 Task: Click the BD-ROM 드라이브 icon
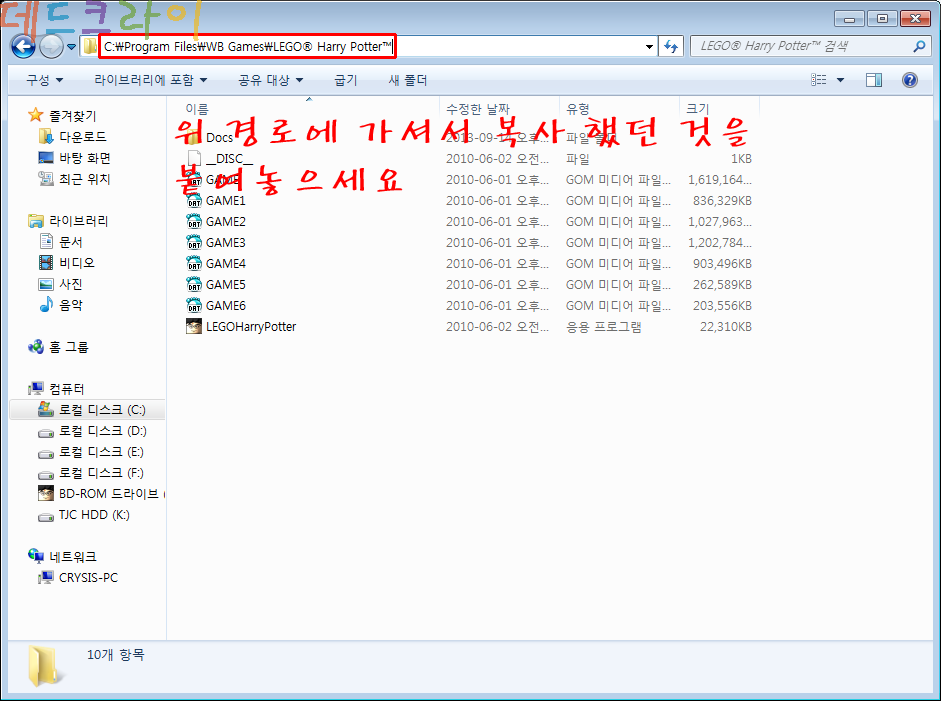pos(46,493)
